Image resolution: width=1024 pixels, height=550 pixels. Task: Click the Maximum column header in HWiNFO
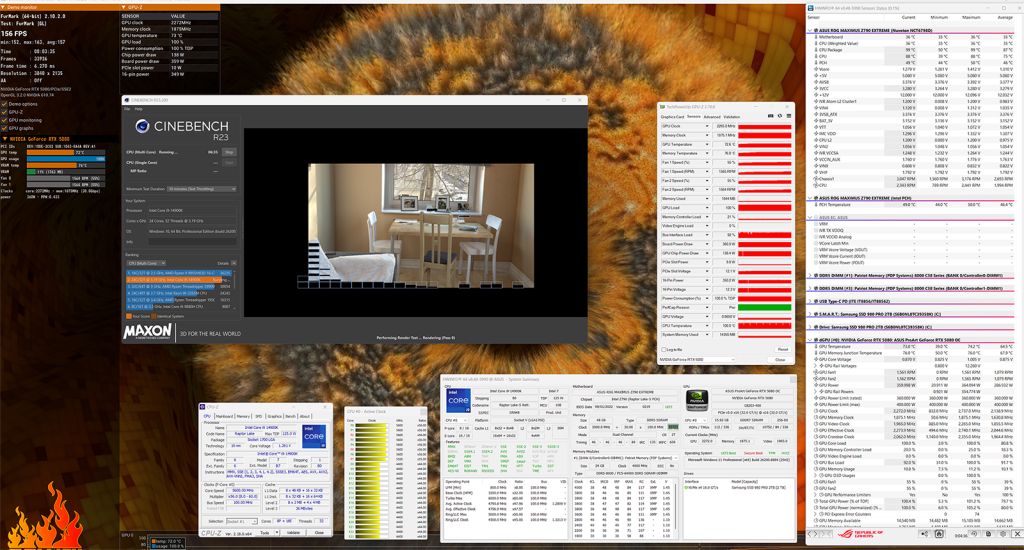click(x=971, y=18)
